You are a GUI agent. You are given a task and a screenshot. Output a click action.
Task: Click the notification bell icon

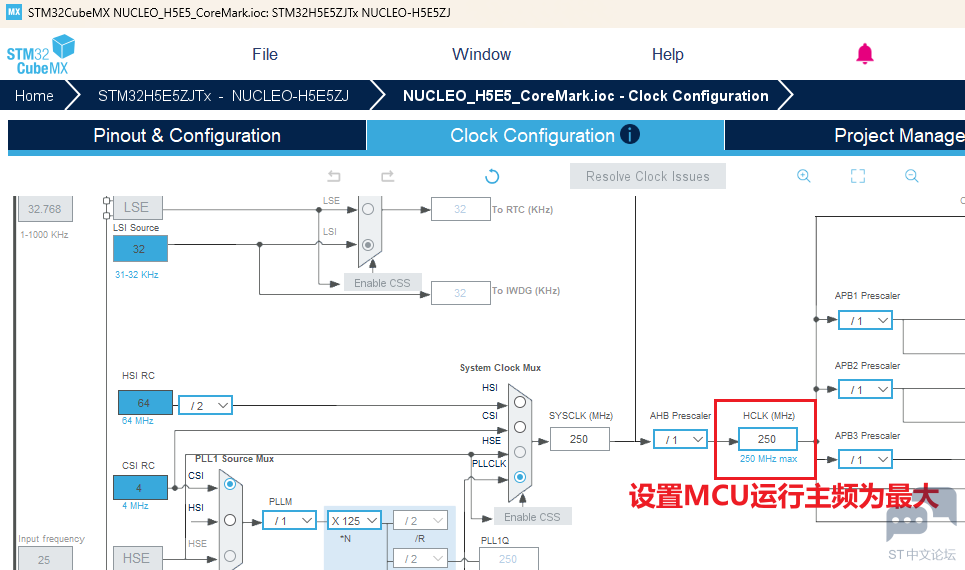[865, 54]
